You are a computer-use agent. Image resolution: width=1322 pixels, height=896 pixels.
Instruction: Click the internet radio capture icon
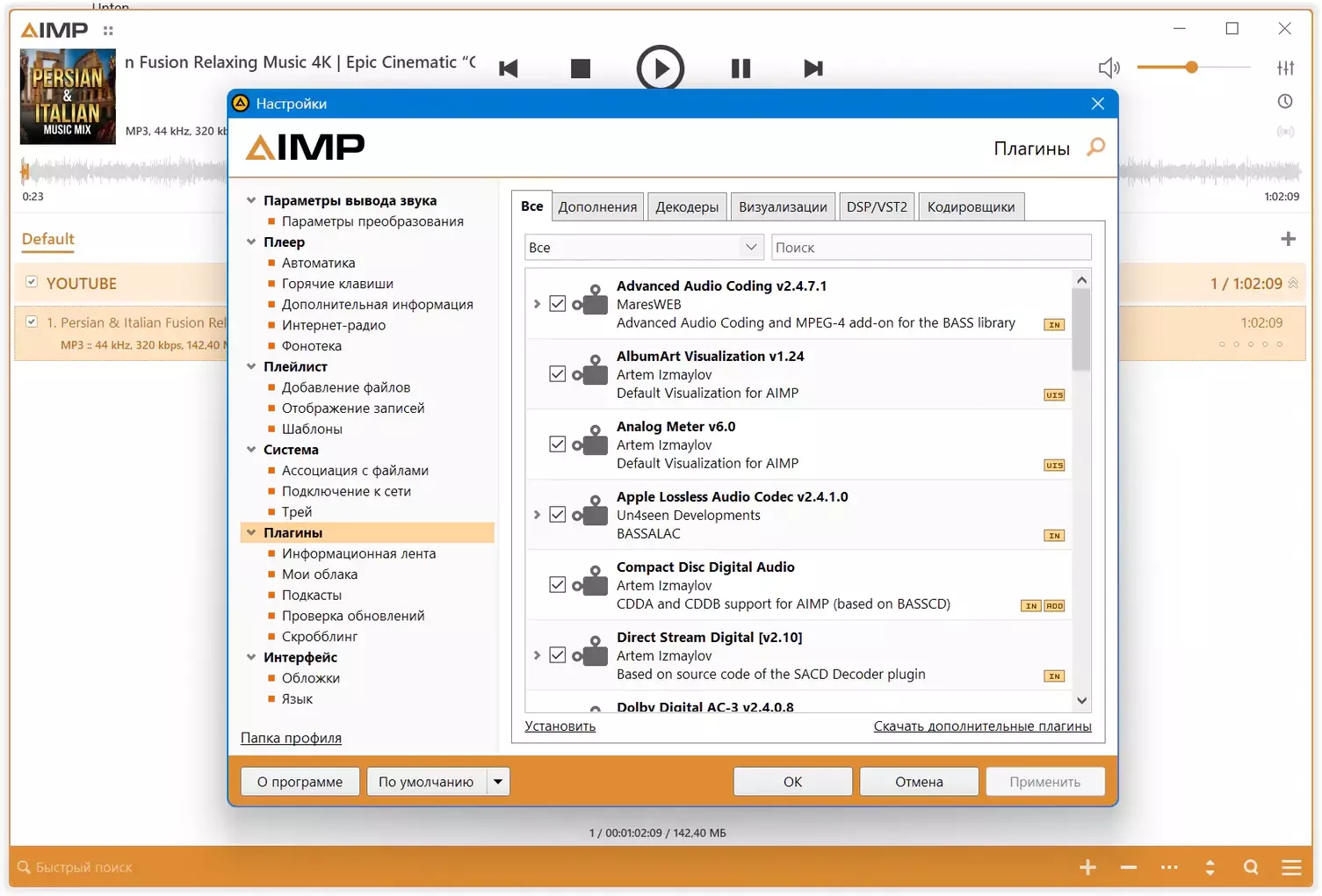point(1285,132)
